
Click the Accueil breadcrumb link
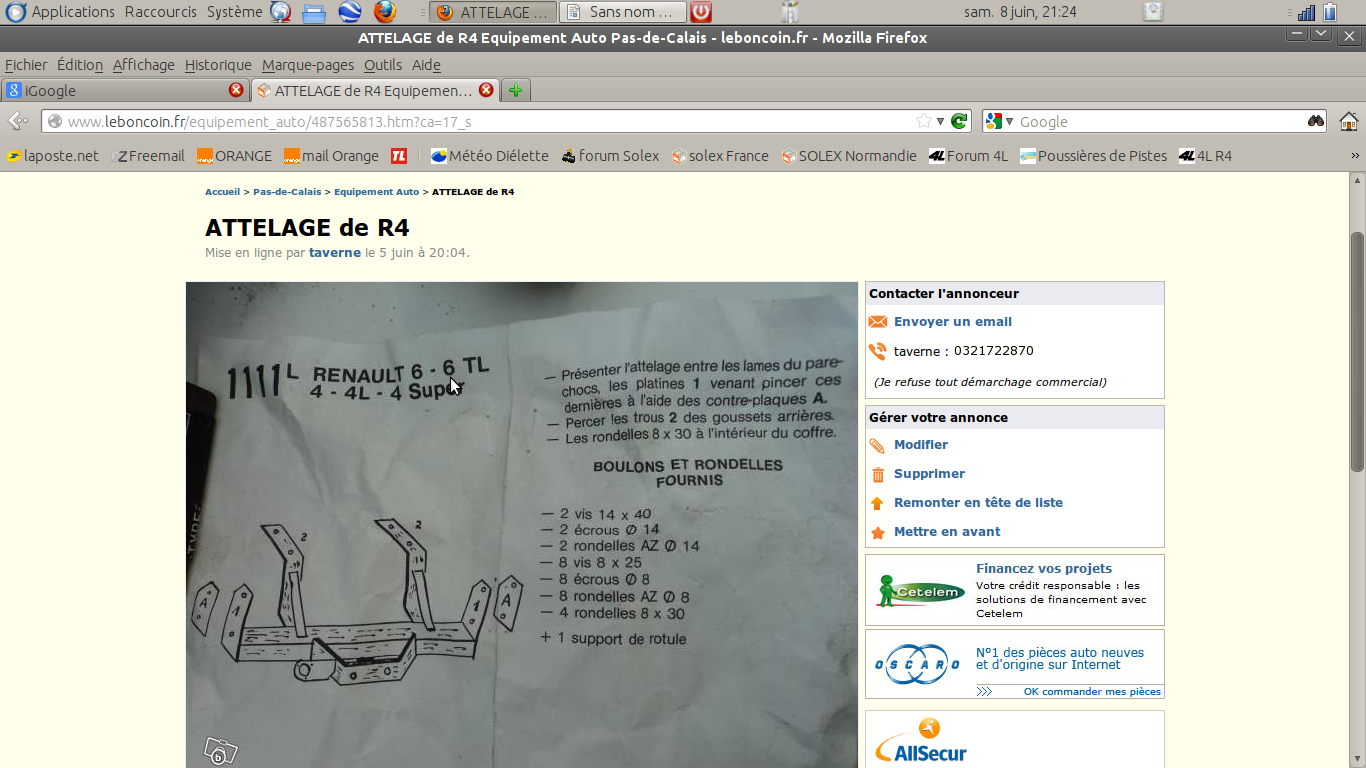222,191
